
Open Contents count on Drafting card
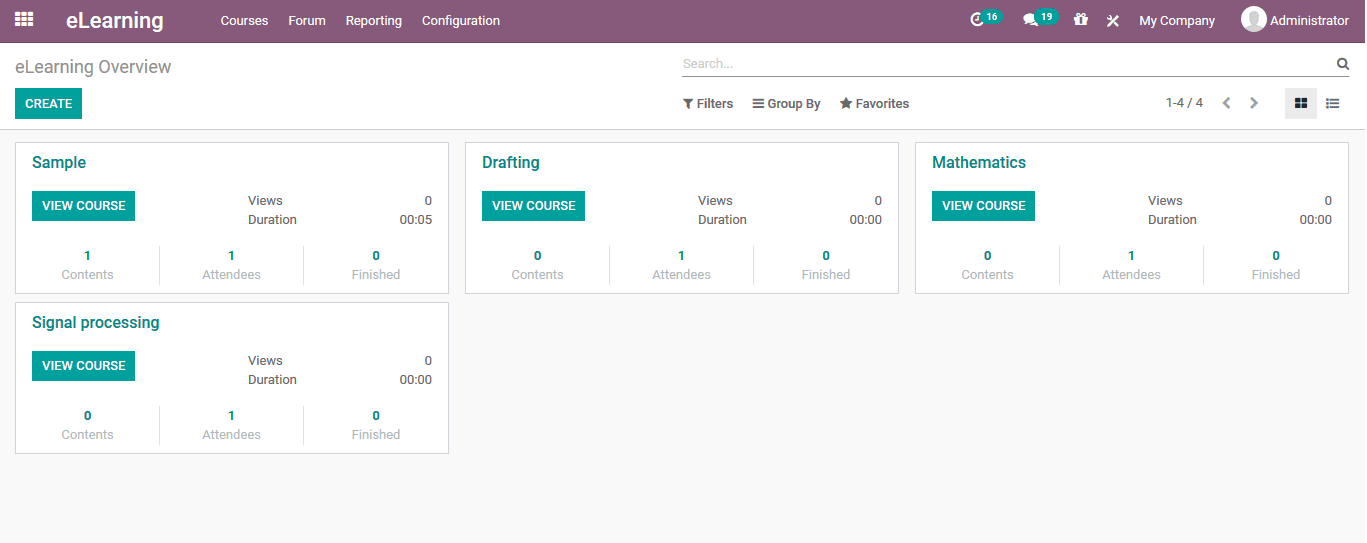537,265
